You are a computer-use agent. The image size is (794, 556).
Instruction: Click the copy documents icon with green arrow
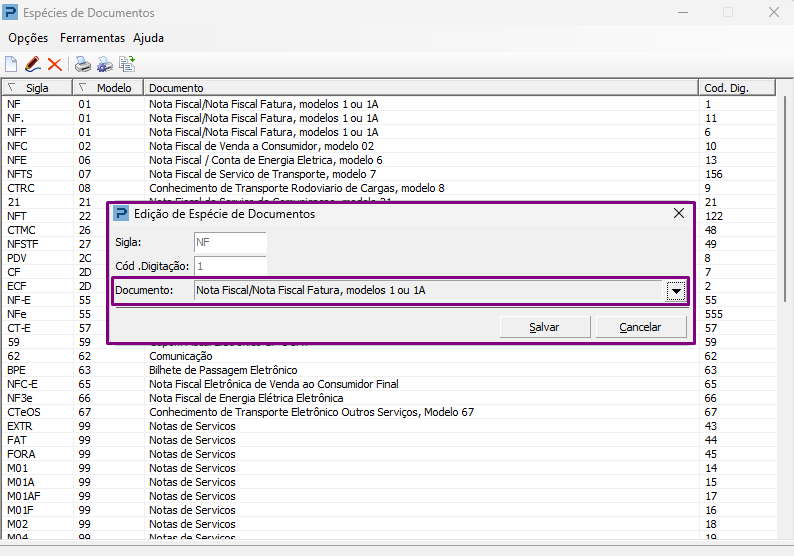click(127, 64)
